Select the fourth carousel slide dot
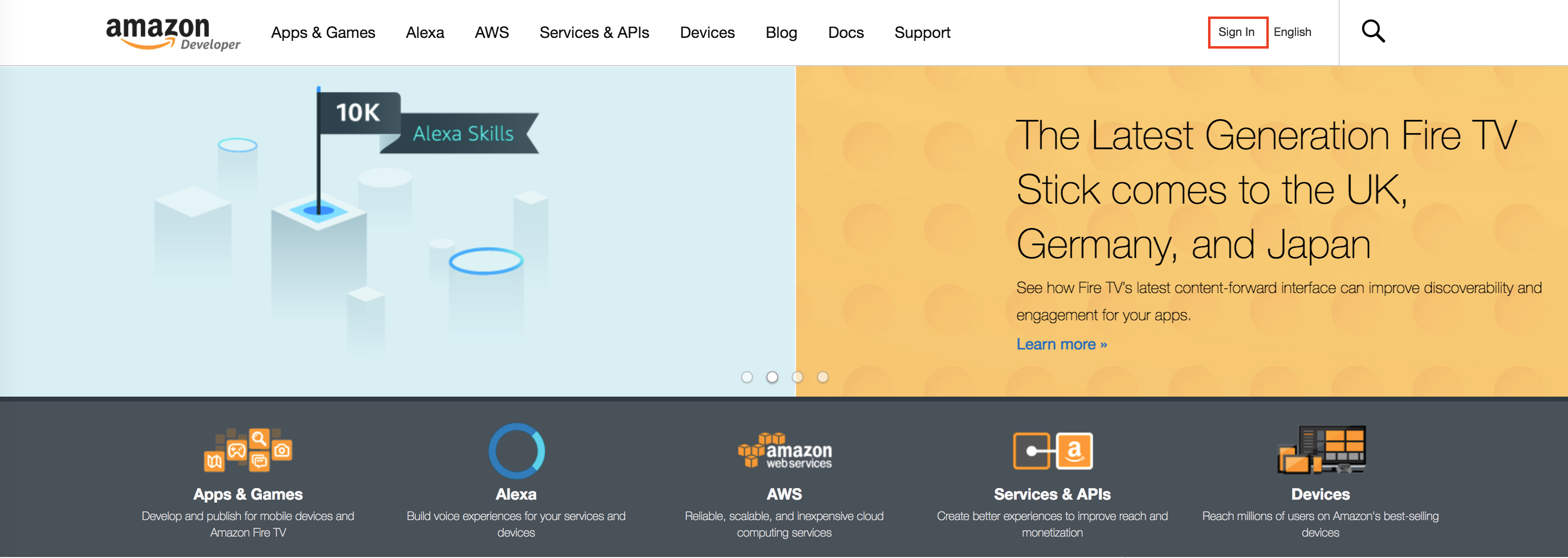 click(822, 377)
